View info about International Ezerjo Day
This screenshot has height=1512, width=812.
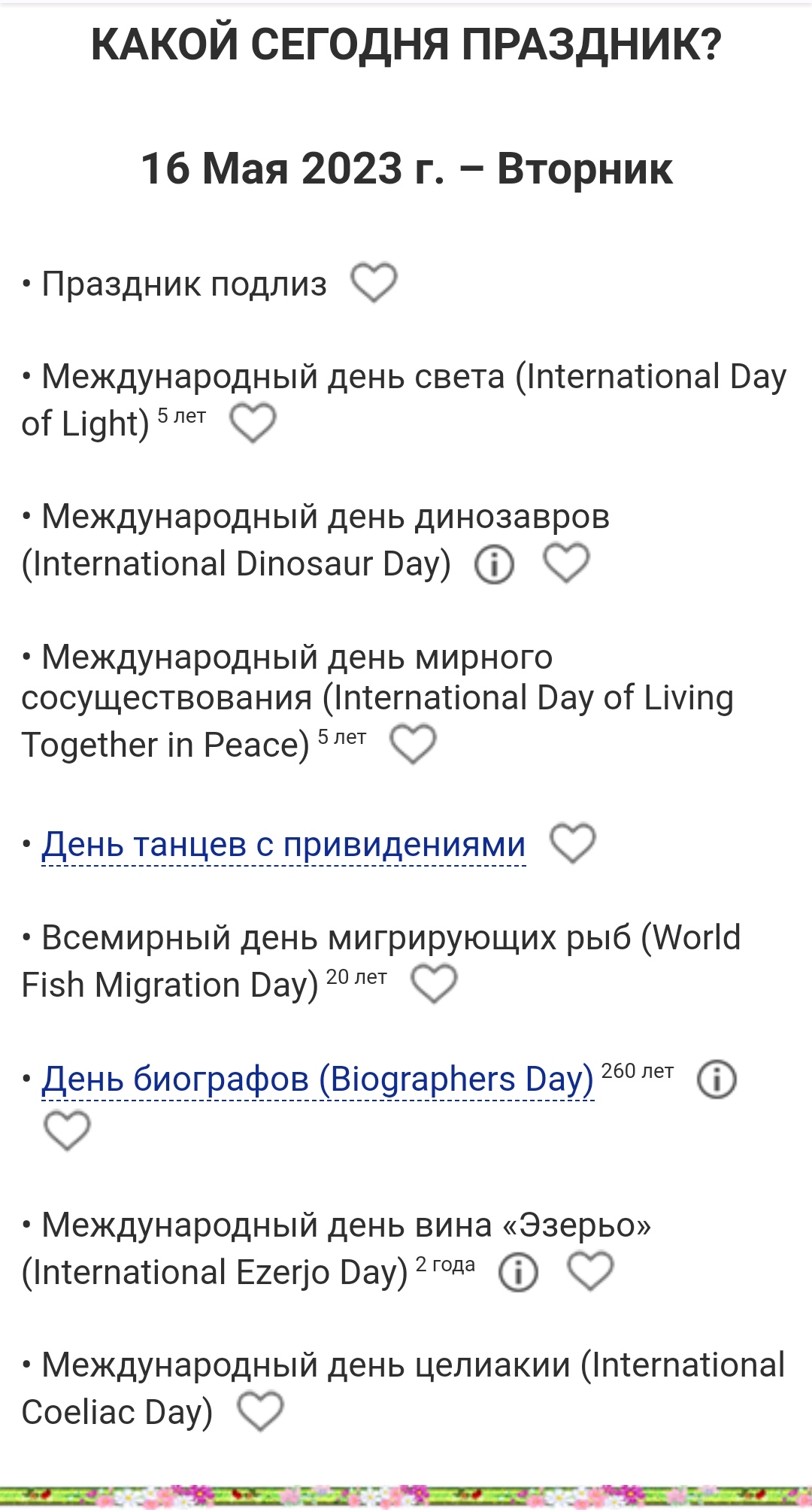[x=518, y=1272]
